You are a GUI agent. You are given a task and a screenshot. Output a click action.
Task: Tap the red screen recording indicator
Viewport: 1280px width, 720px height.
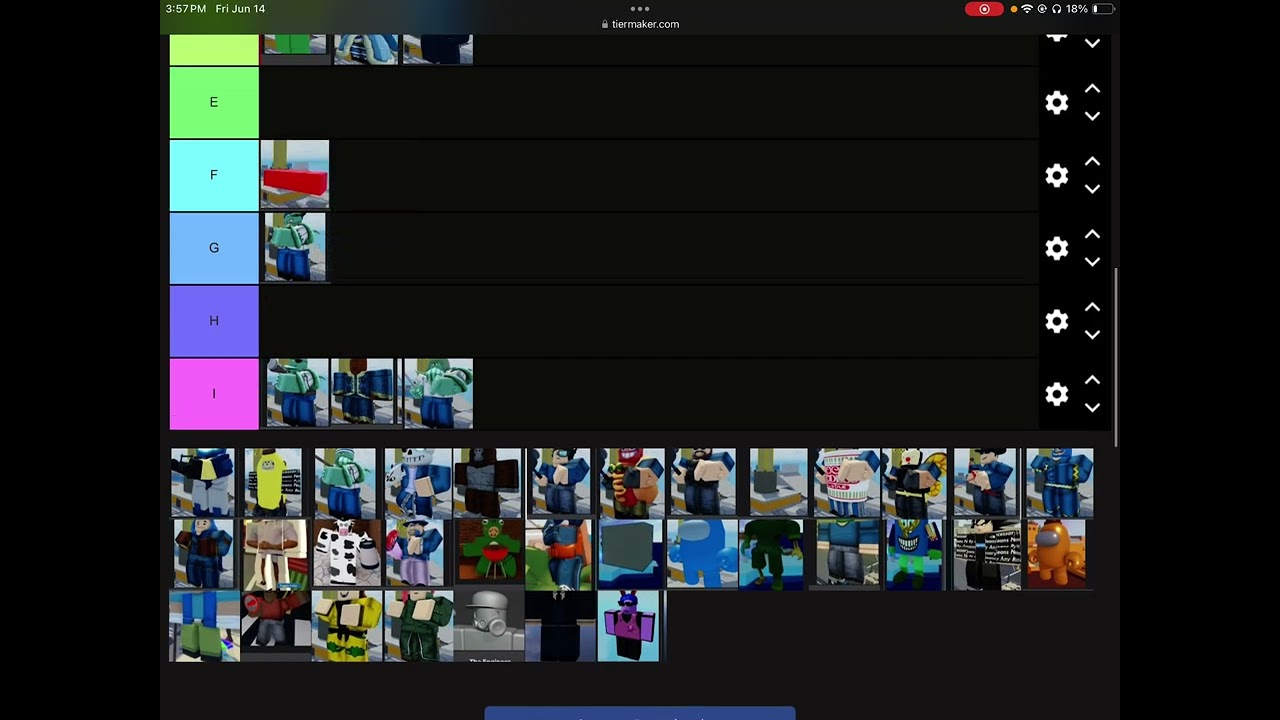click(x=984, y=9)
